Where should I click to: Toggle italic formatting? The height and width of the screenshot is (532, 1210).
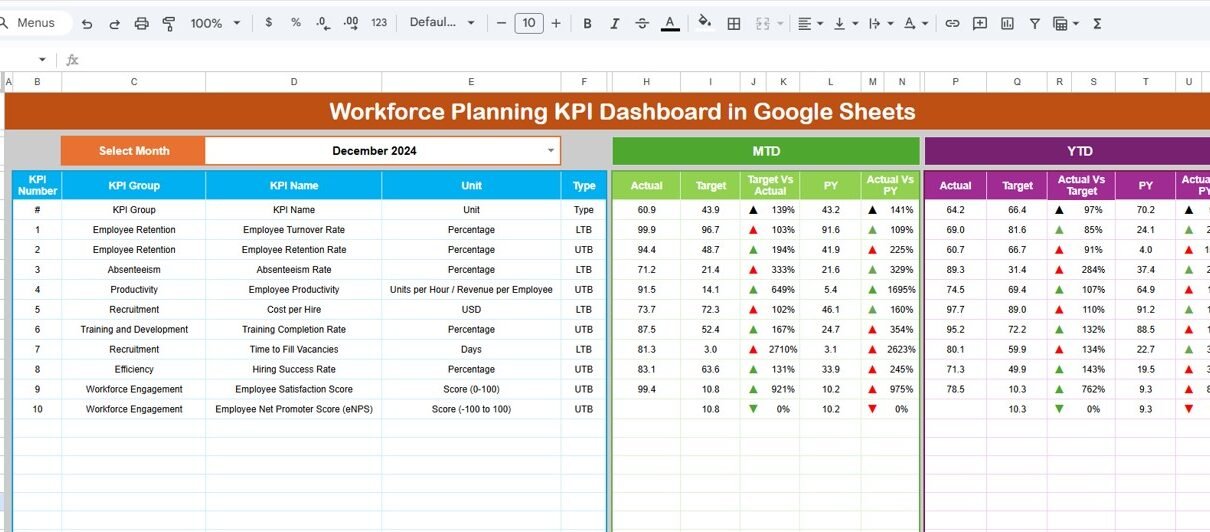(614, 23)
